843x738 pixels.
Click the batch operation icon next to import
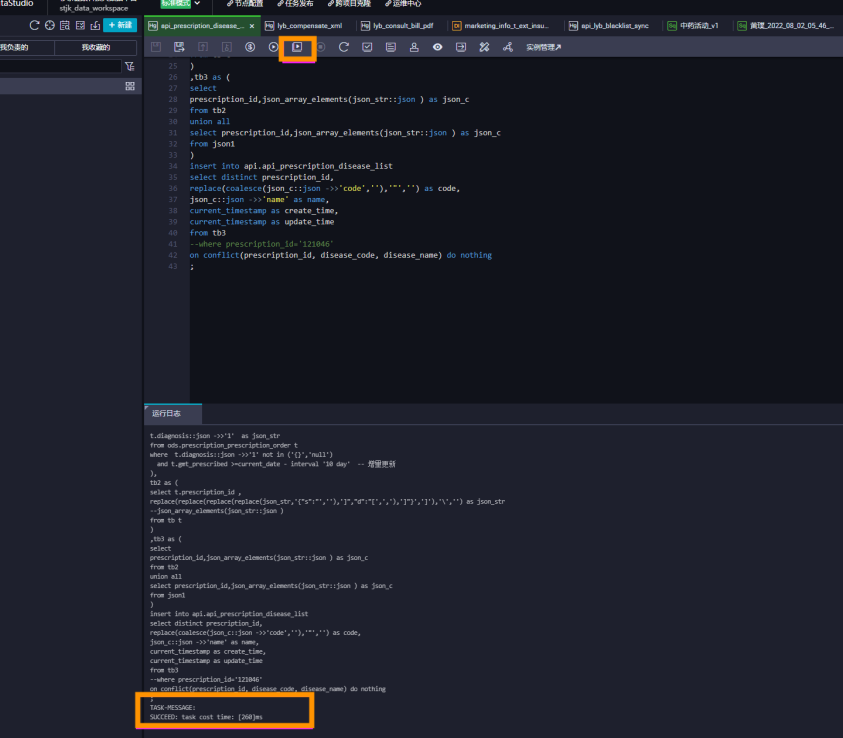pos(80,25)
